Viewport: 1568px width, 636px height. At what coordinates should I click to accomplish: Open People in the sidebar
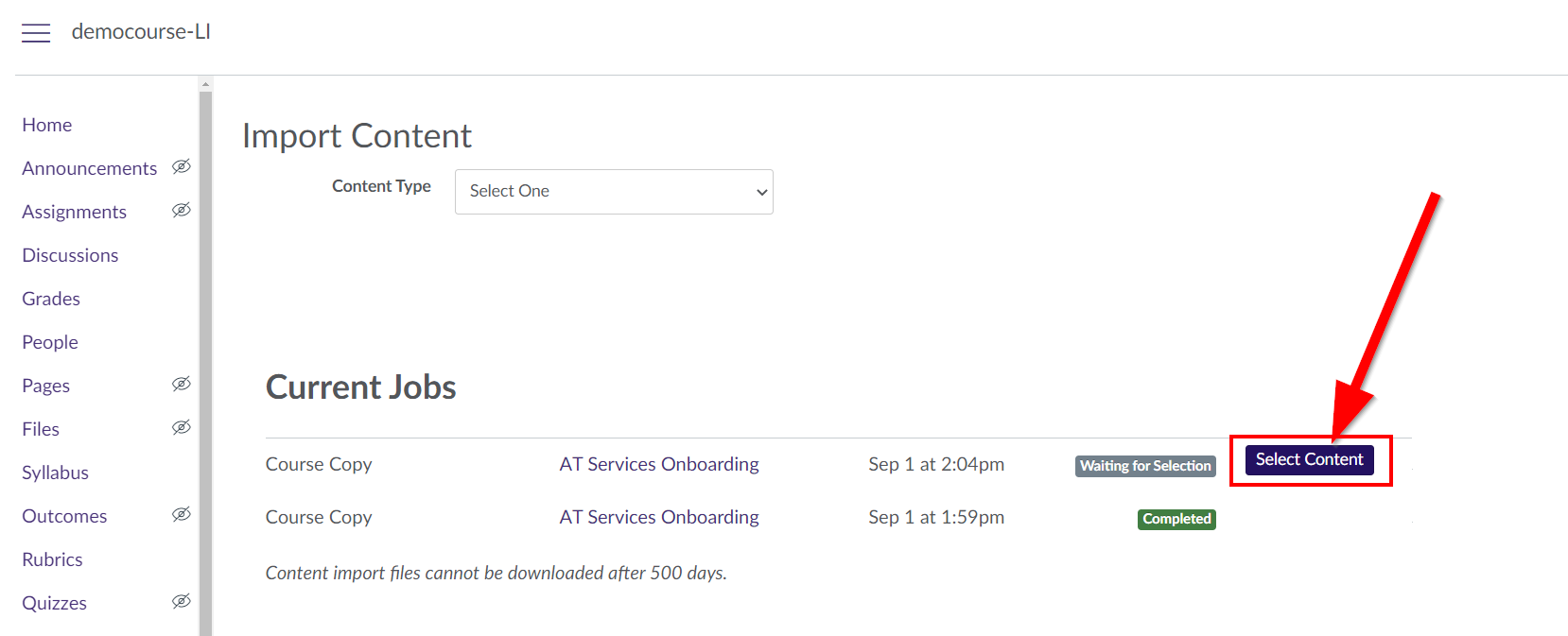pos(50,342)
